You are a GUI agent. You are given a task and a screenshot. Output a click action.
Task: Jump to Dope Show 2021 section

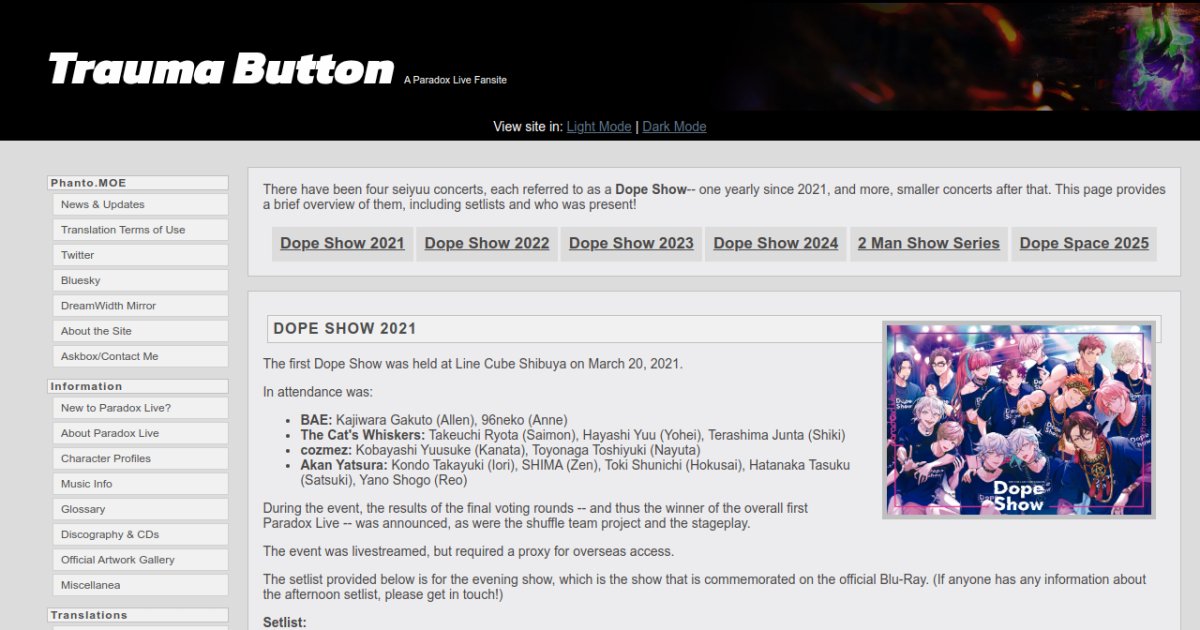342,243
